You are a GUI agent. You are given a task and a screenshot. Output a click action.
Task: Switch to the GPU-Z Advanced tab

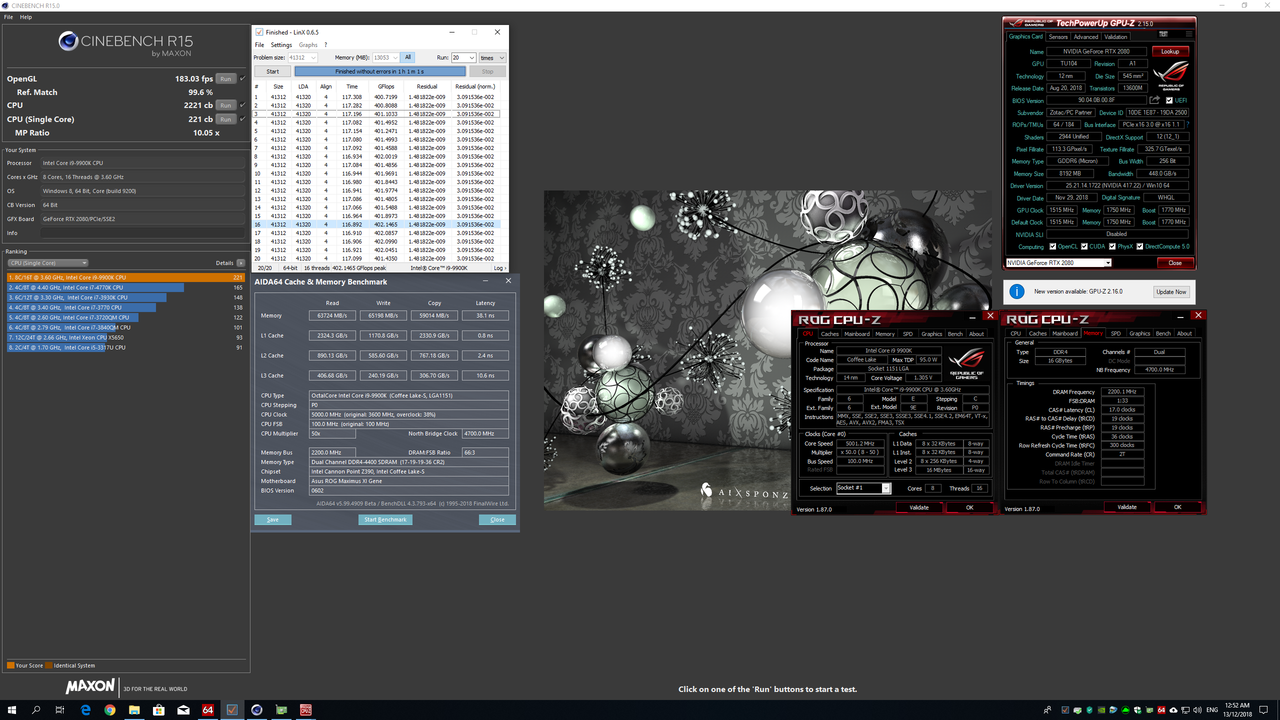click(1085, 37)
